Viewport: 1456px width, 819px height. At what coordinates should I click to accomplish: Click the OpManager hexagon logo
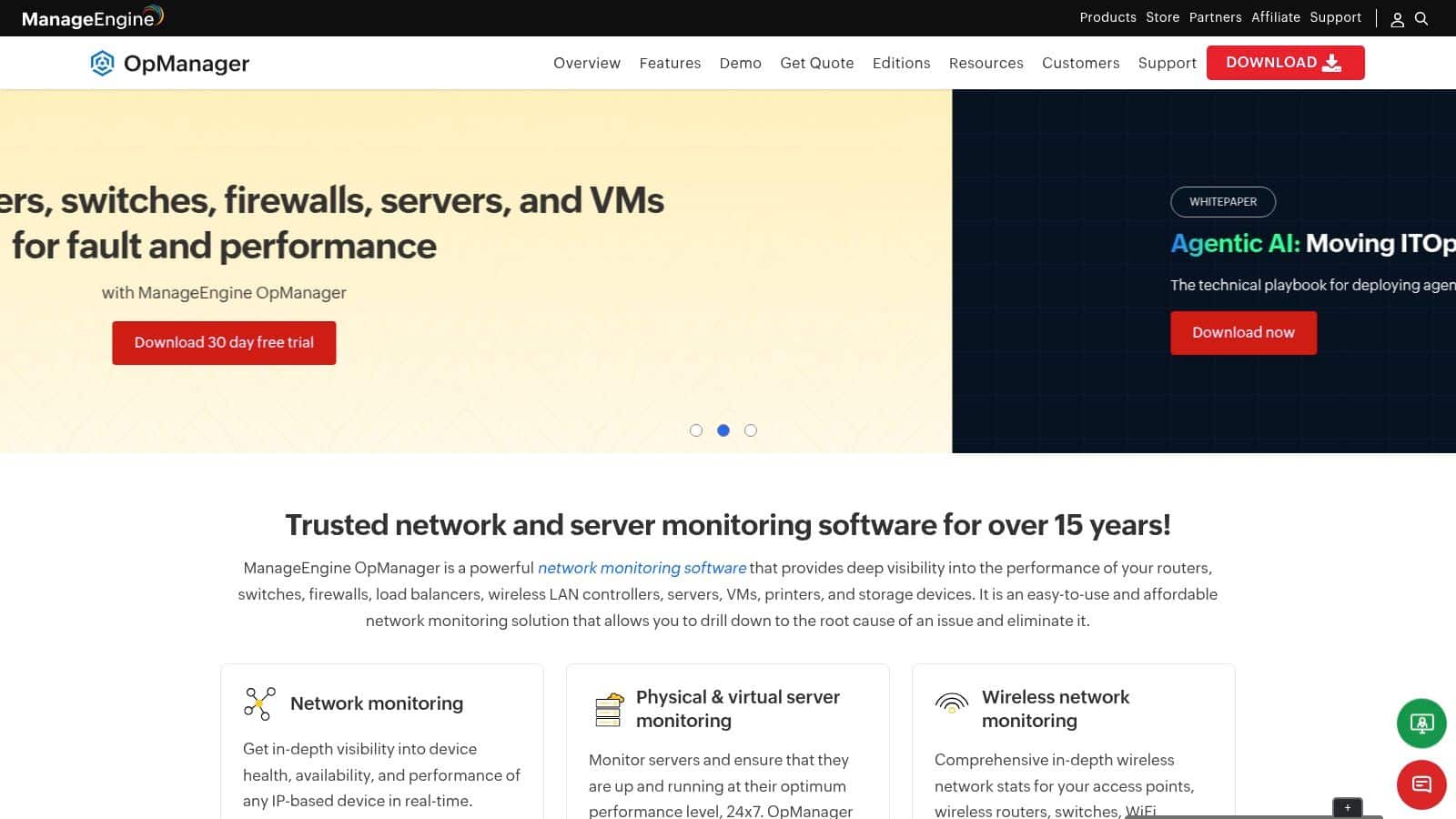tap(102, 63)
